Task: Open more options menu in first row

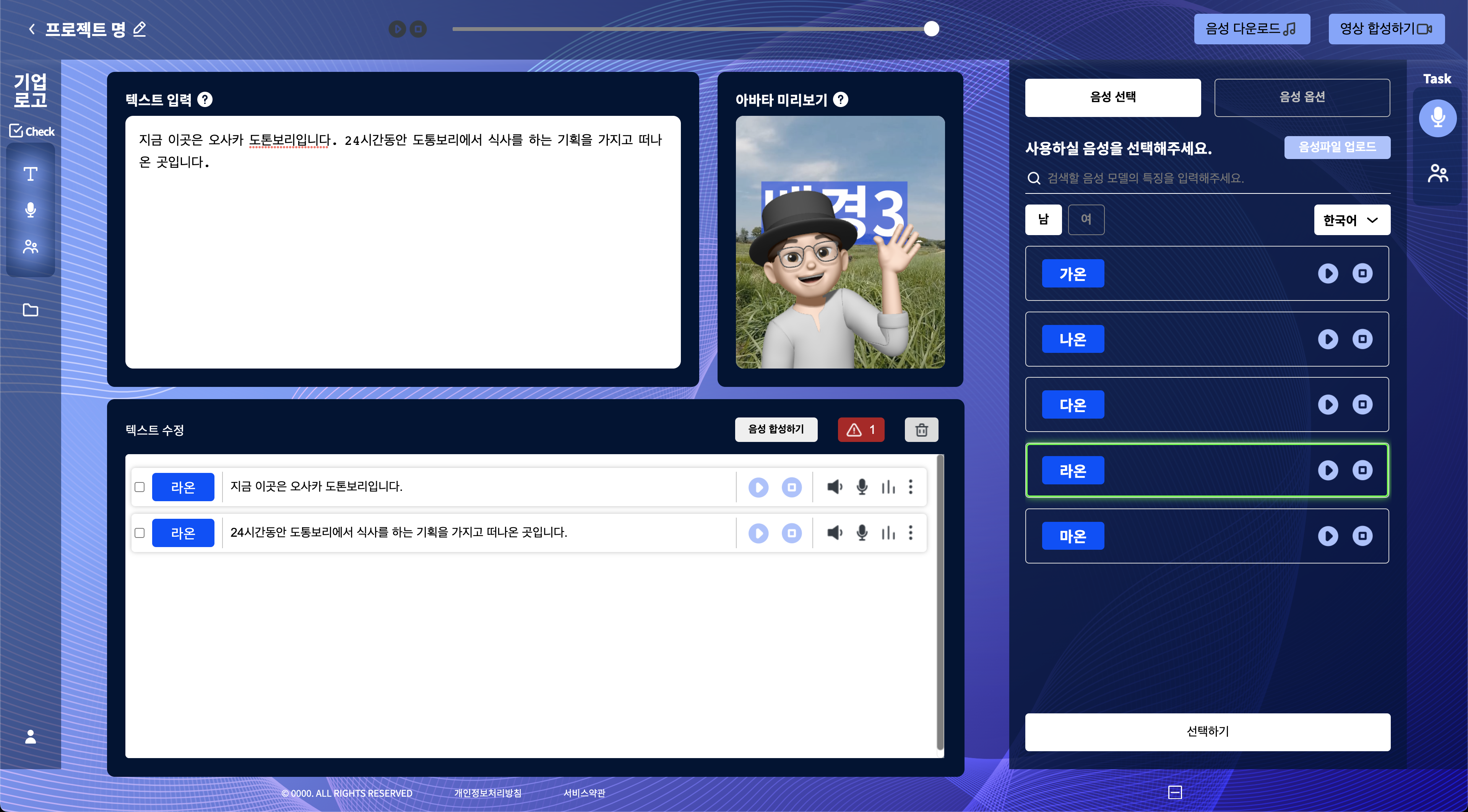Action: pos(911,487)
